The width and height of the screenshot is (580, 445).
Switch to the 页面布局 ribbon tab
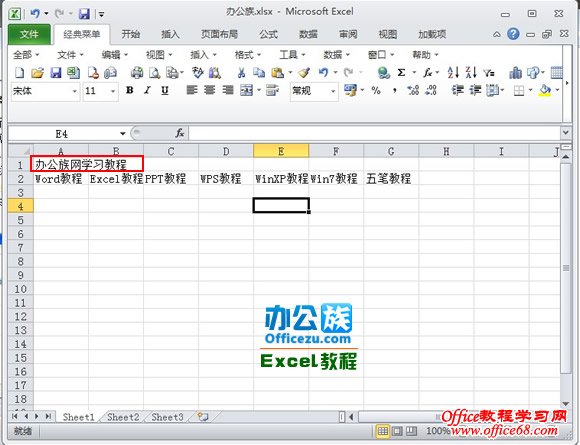pyautogui.click(x=219, y=34)
